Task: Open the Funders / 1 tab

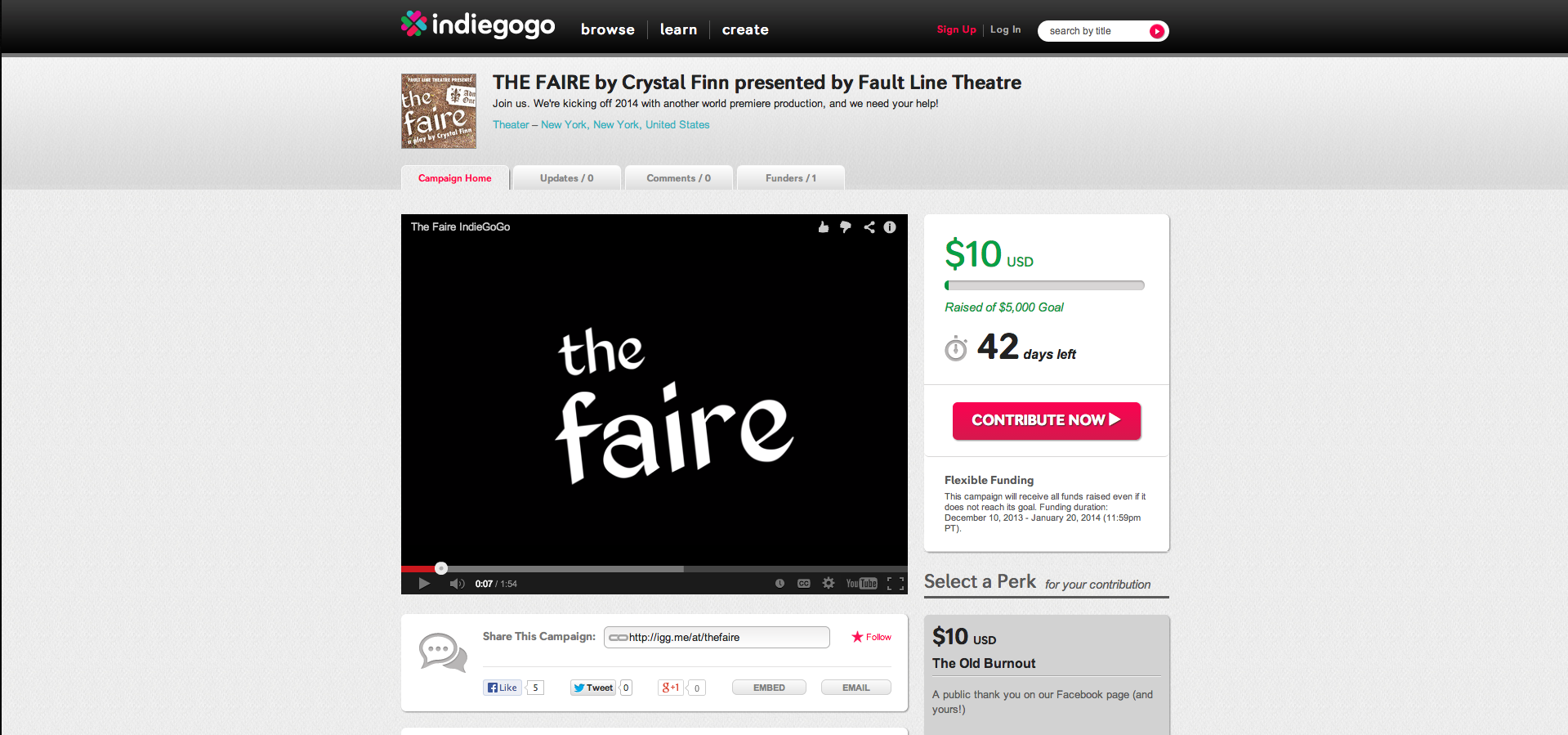Action: 790,178
